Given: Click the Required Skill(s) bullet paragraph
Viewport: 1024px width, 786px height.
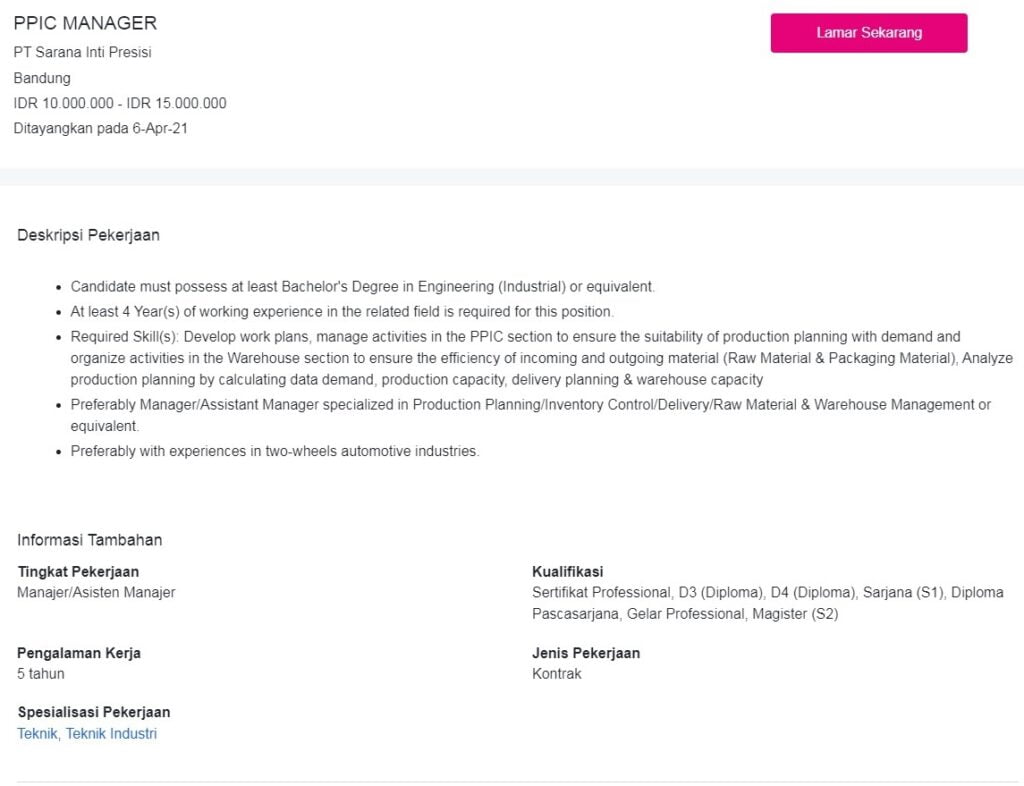Looking at the screenshot, I should [x=540, y=358].
